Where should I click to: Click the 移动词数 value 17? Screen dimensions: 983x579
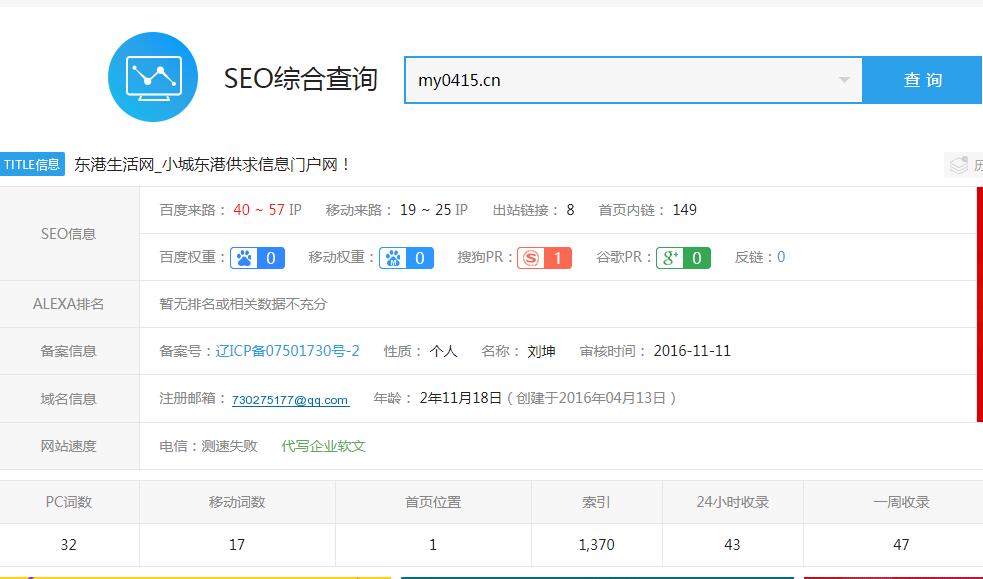[237, 545]
